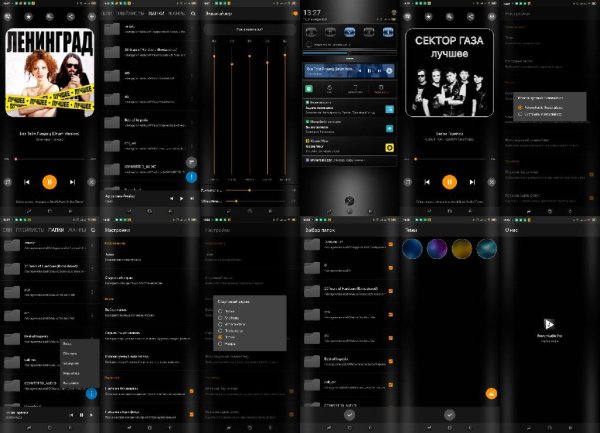Tap the blue floating button below the context menu
600x433 pixels.
tap(91, 394)
